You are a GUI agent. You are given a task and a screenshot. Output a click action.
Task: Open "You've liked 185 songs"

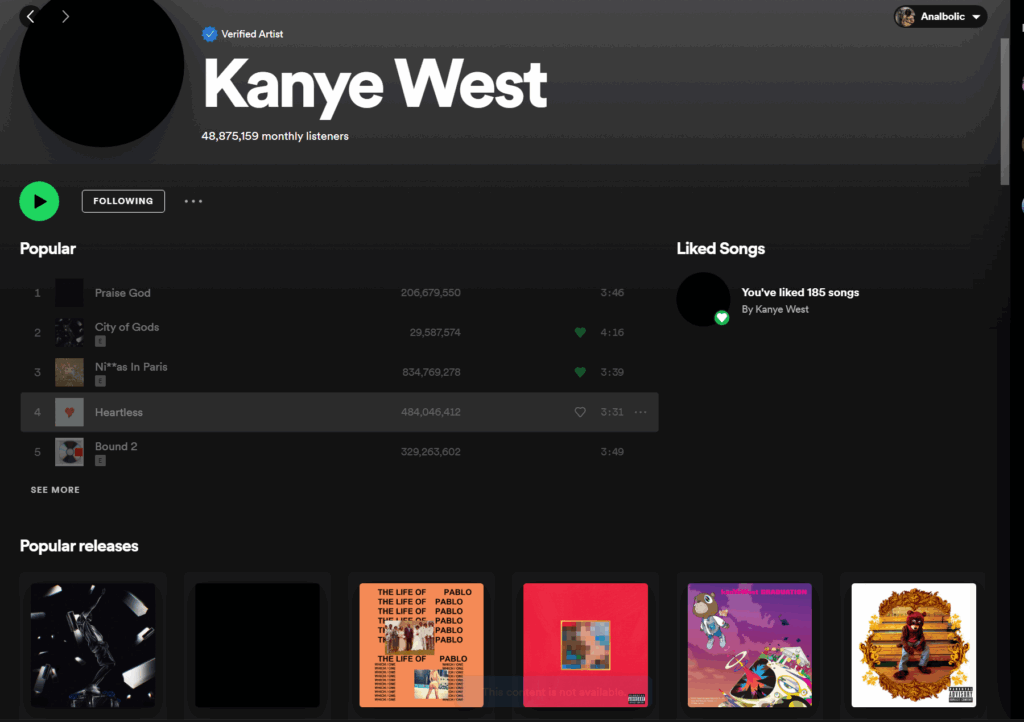800,292
